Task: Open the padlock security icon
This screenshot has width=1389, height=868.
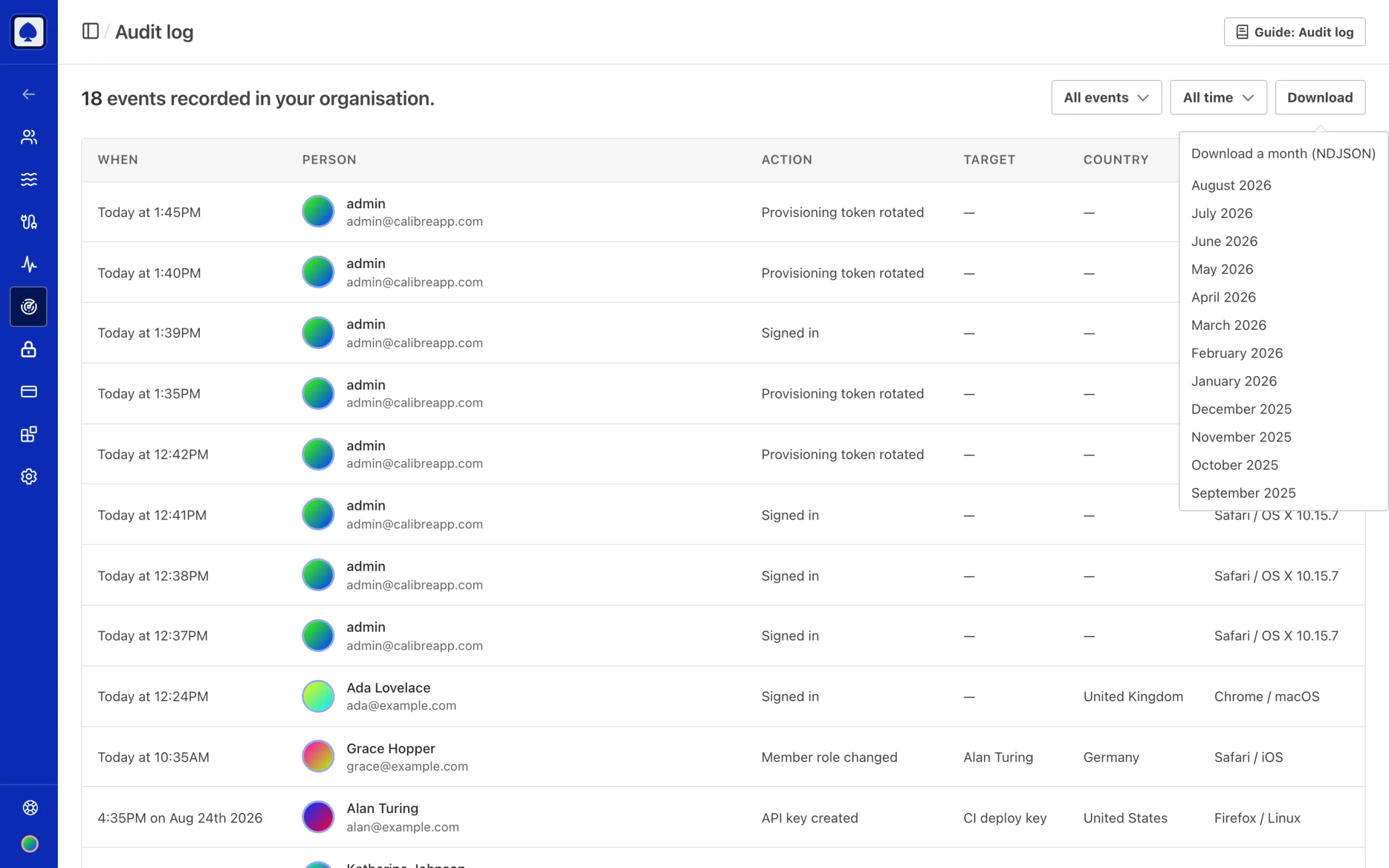Action: 28,350
